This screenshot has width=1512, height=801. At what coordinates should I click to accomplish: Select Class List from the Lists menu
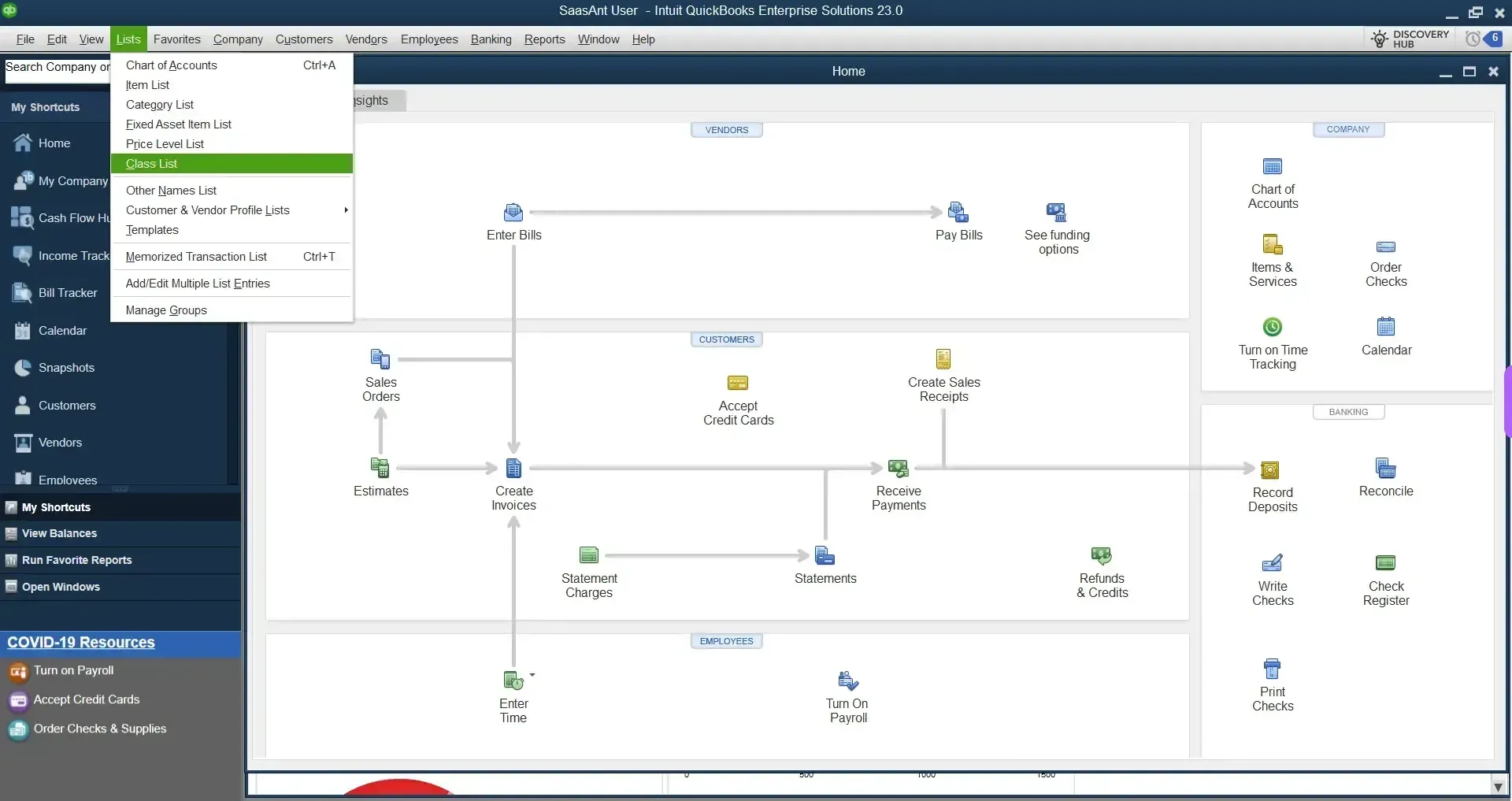tap(232, 164)
